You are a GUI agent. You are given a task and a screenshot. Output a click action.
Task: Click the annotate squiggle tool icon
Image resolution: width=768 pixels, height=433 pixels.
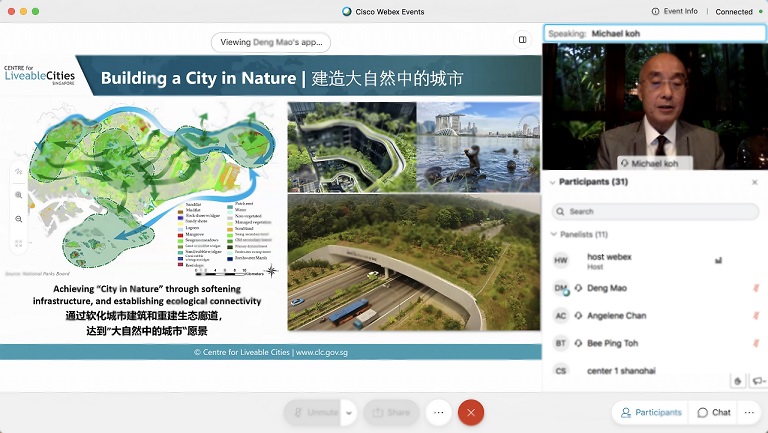(18, 171)
